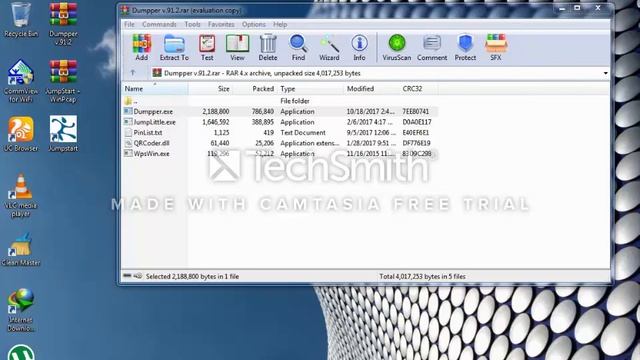This screenshot has width=640, height=360.
Task: Open the File menu
Action: [x=129, y=24]
